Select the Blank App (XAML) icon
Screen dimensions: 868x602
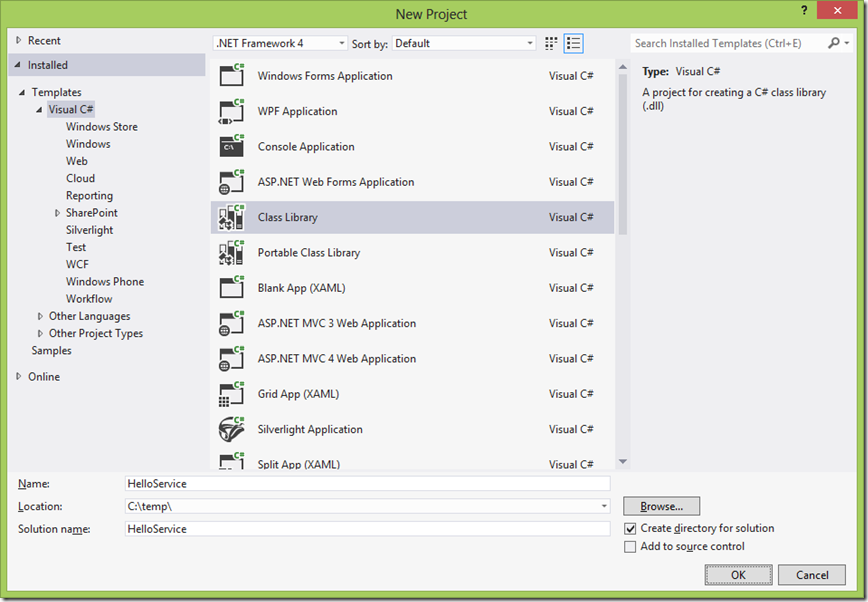231,288
